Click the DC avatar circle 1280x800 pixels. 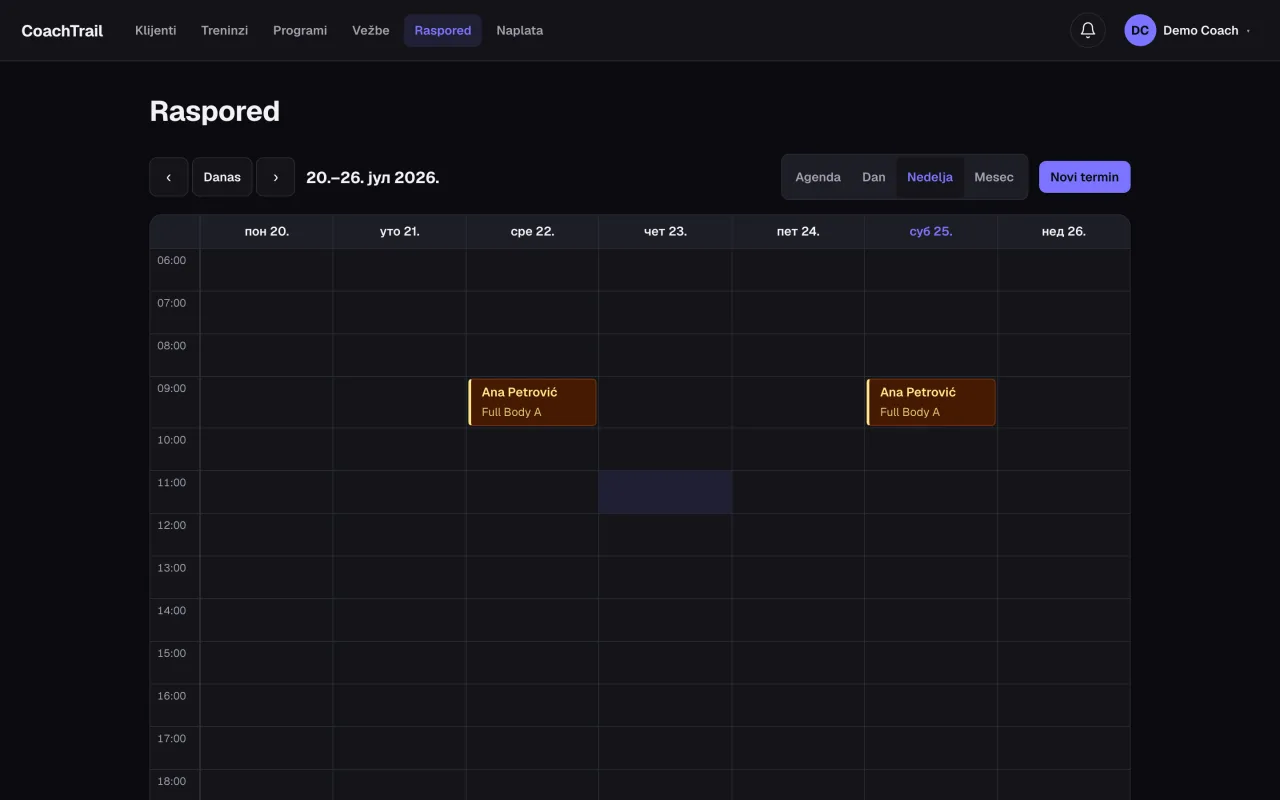(1140, 30)
